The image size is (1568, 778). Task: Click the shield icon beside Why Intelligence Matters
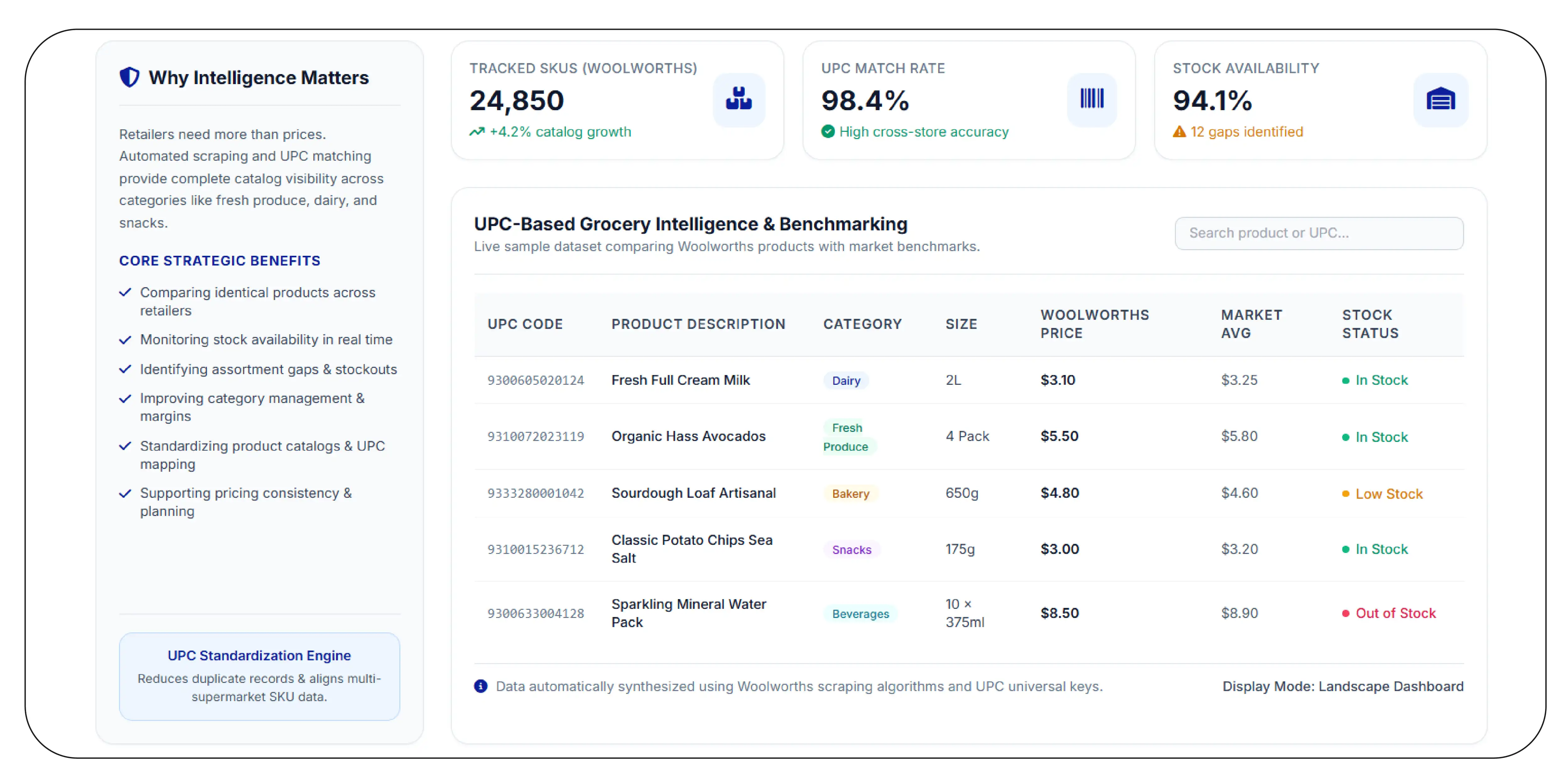[x=129, y=77]
